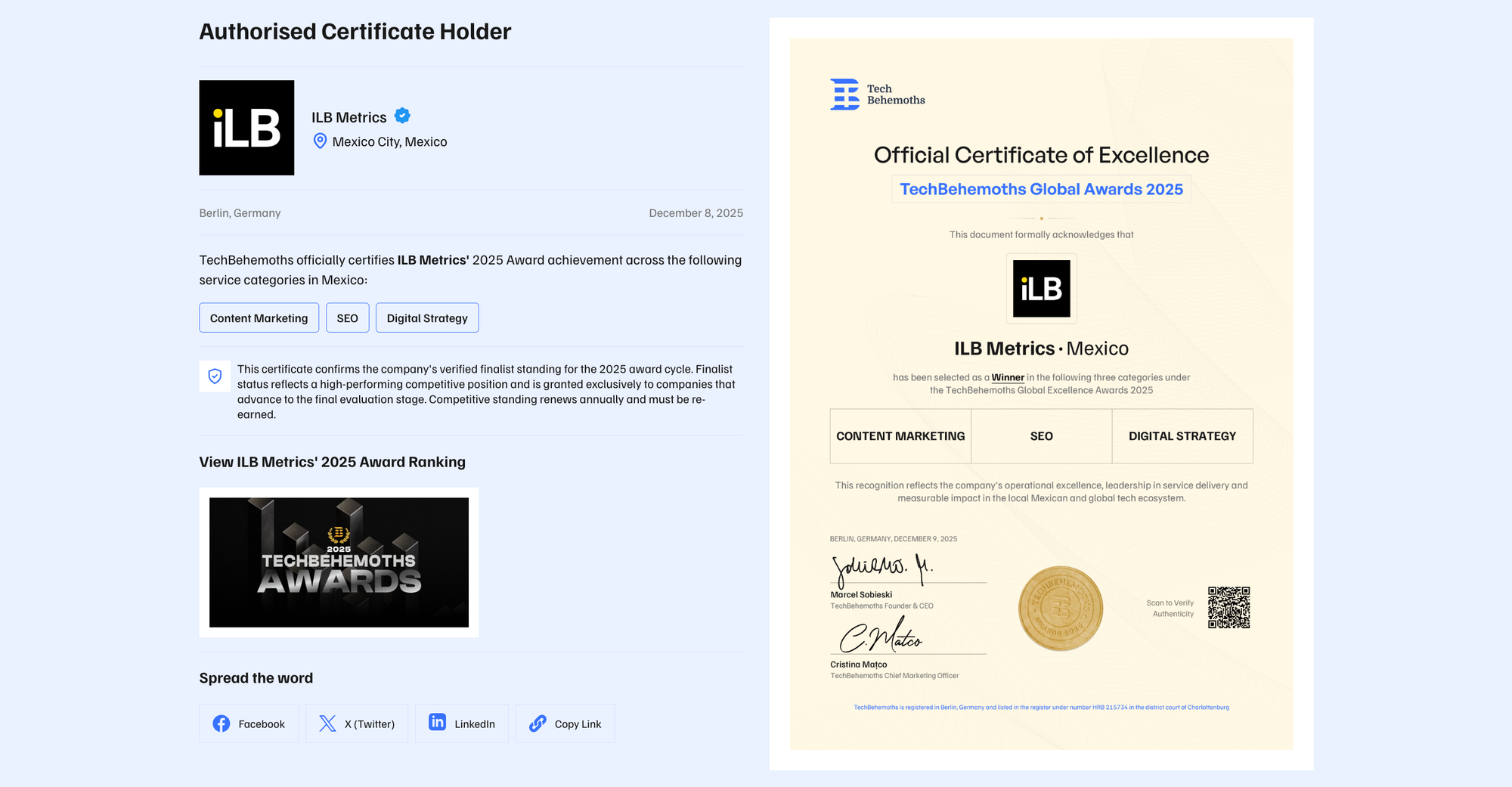Viewport: 1512px width, 787px height.
Task: Click the 'DIGITAL STRATEGY' certificate cell
Action: point(1182,436)
